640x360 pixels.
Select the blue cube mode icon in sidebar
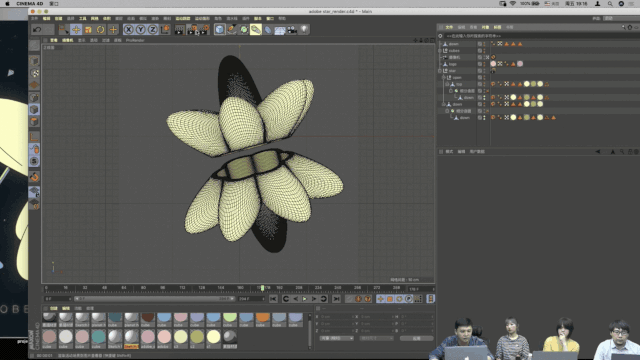(x=35, y=109)
